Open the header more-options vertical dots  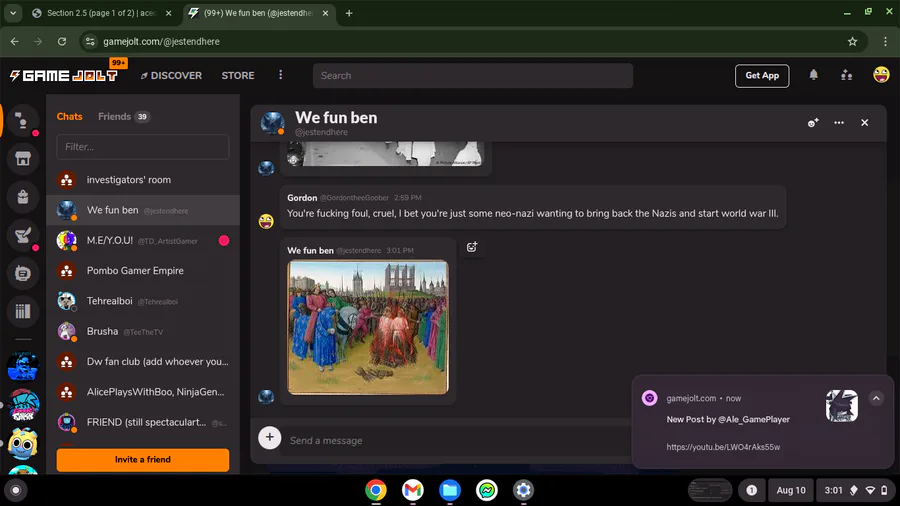281,75
